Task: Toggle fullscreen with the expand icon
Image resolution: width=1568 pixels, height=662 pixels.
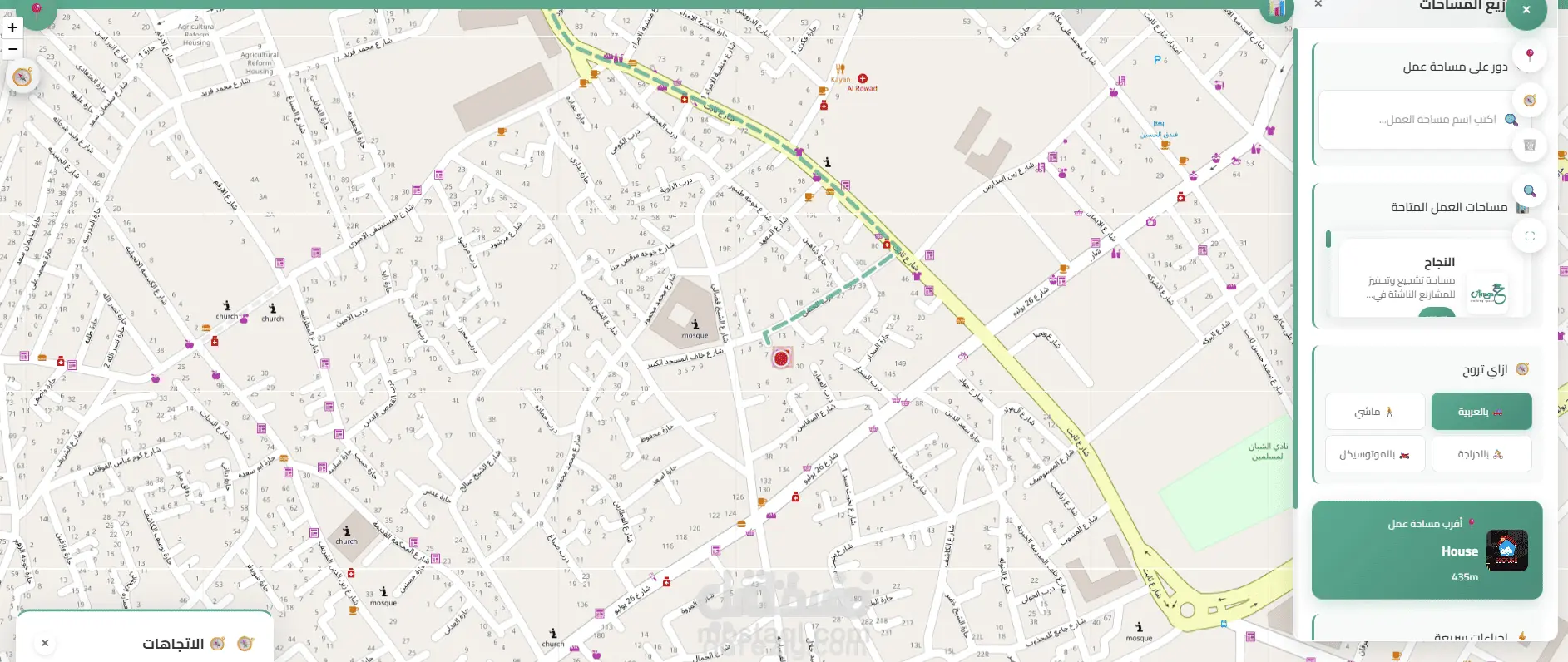Action: 1529,236
